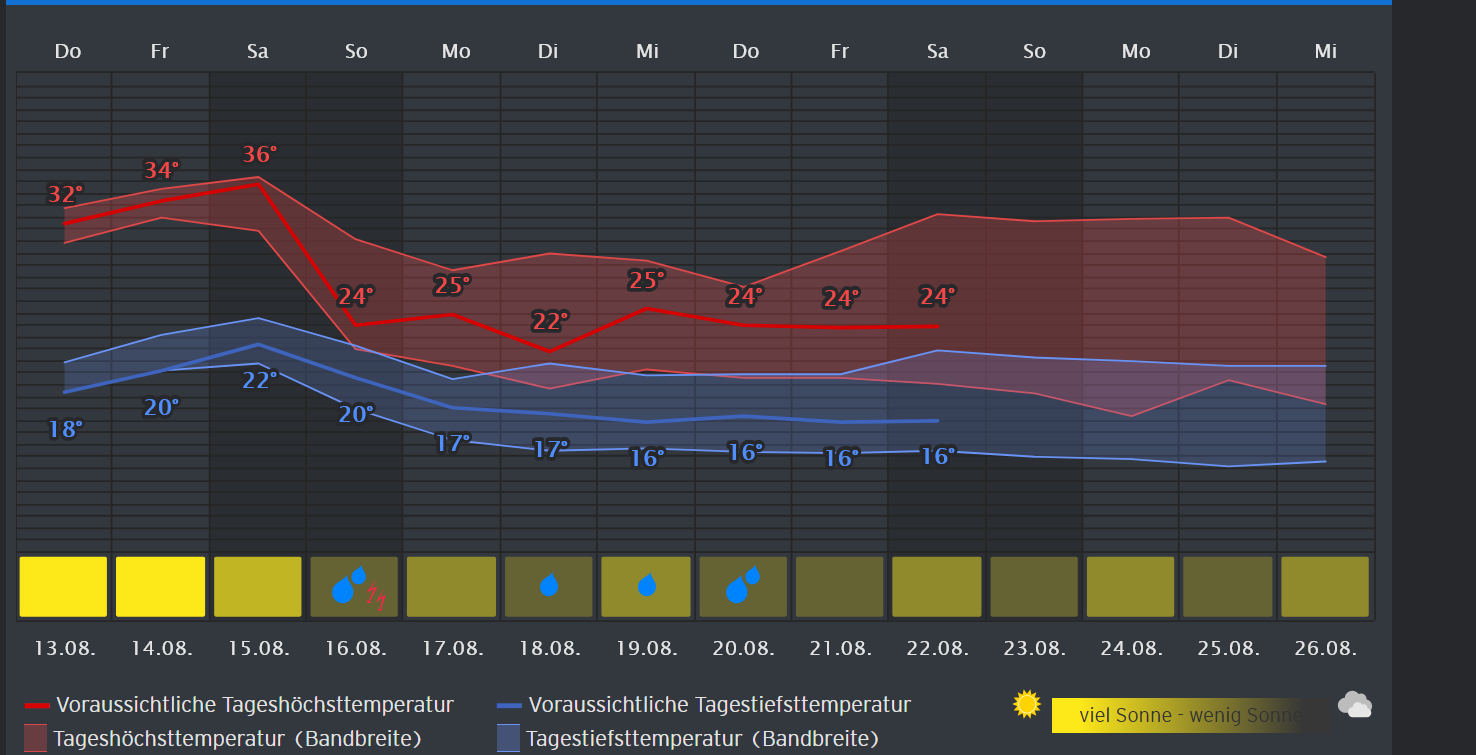Click the rain drops icon for 16.08.

(349, 584)
